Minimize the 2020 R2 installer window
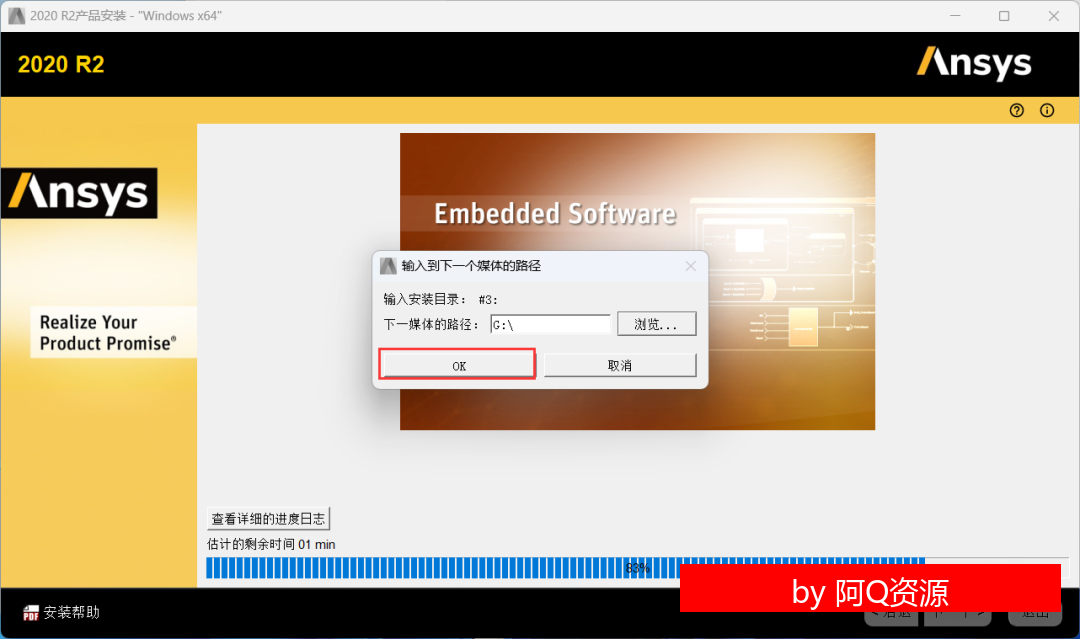1080x639 pixels. tap(955, 16)
